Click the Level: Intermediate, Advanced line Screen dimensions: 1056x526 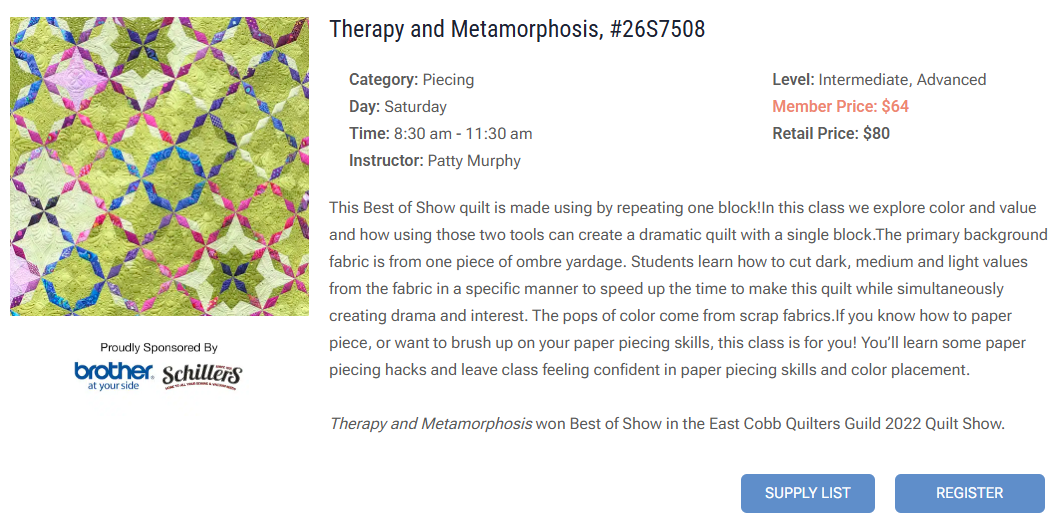(x=878, y=80)
